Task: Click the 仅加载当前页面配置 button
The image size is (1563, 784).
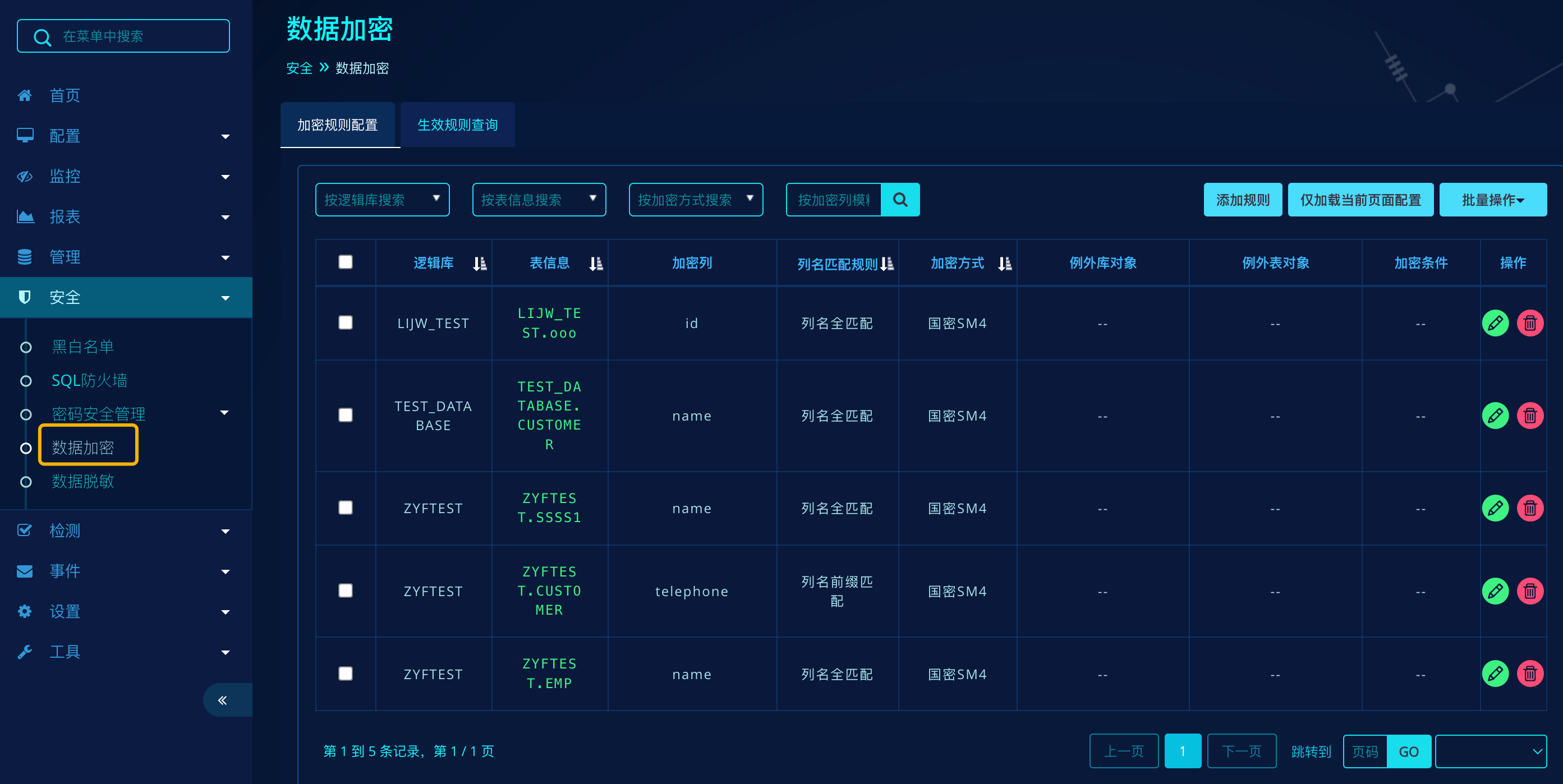Action: 1360,200
